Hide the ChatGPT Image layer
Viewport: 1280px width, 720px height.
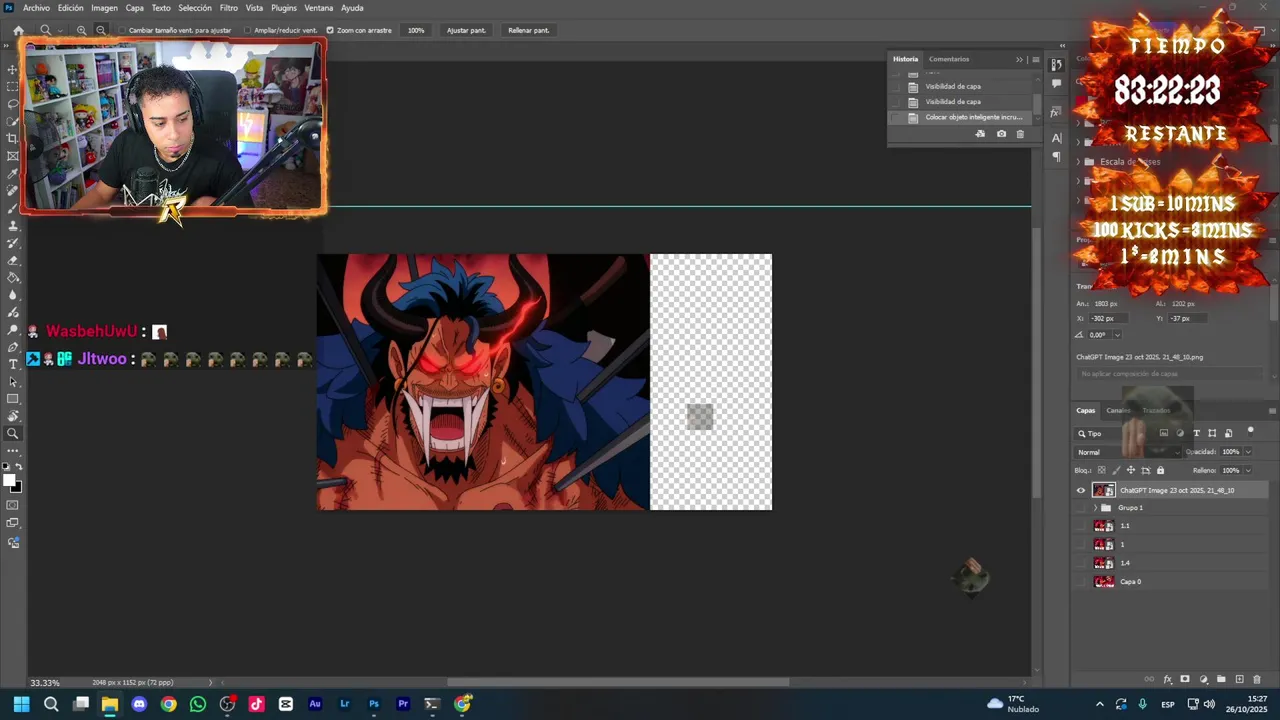click(1080, 490)
